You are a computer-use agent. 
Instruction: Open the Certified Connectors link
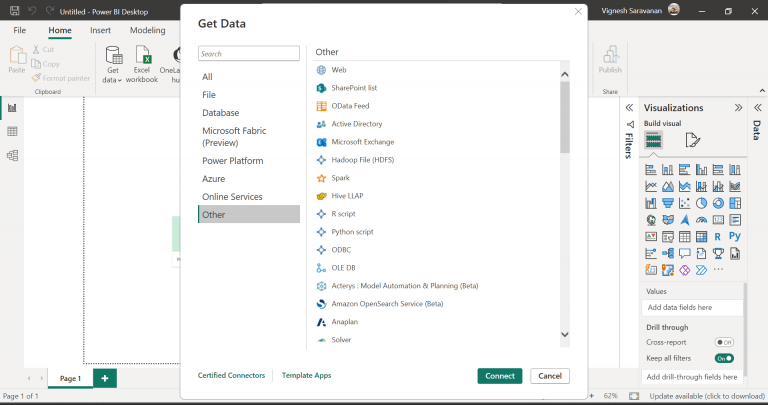point(231,375)
